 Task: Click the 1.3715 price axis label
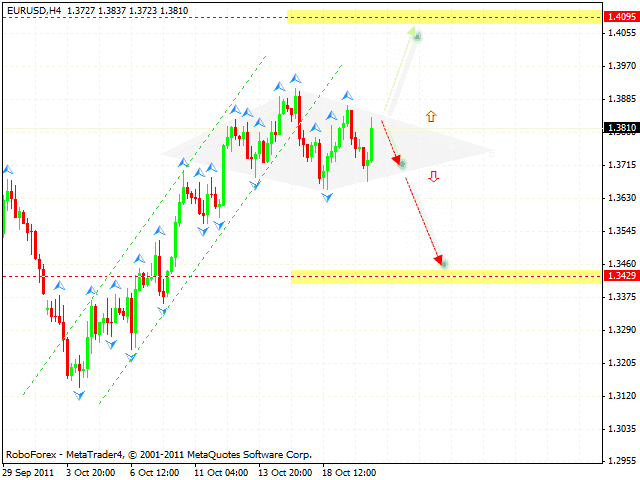point(622,165)
